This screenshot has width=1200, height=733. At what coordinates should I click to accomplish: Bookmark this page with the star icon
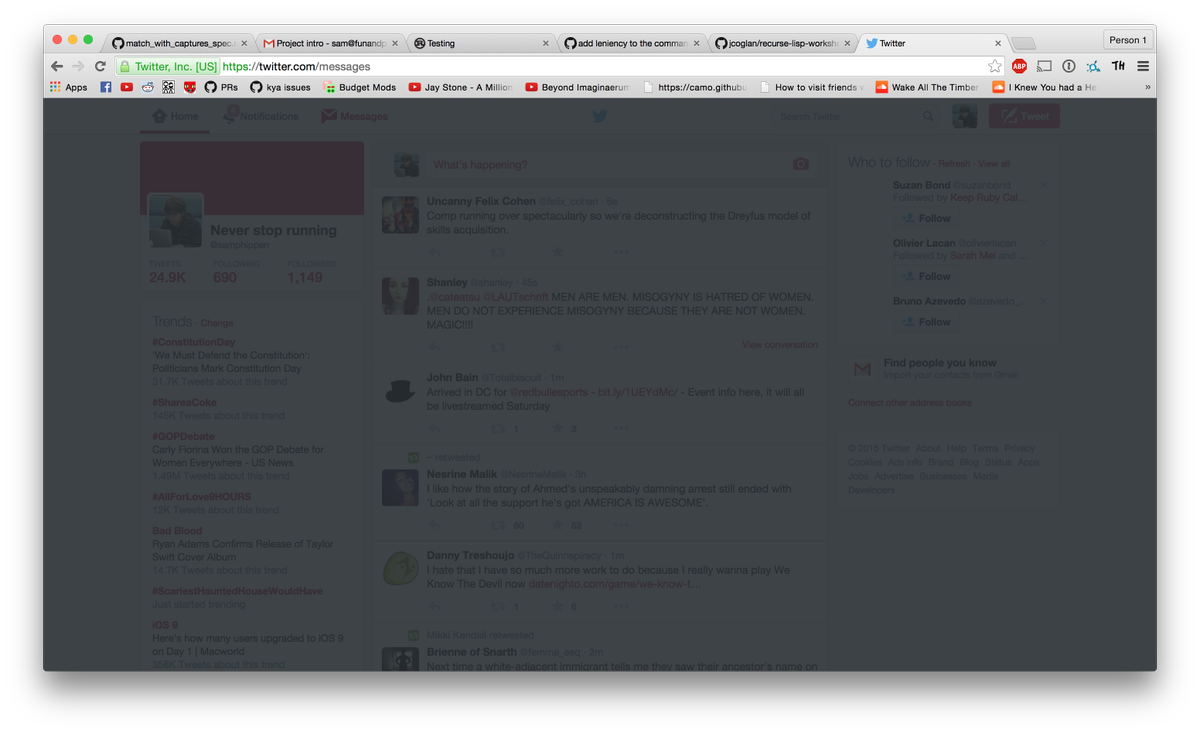(994, 66)
